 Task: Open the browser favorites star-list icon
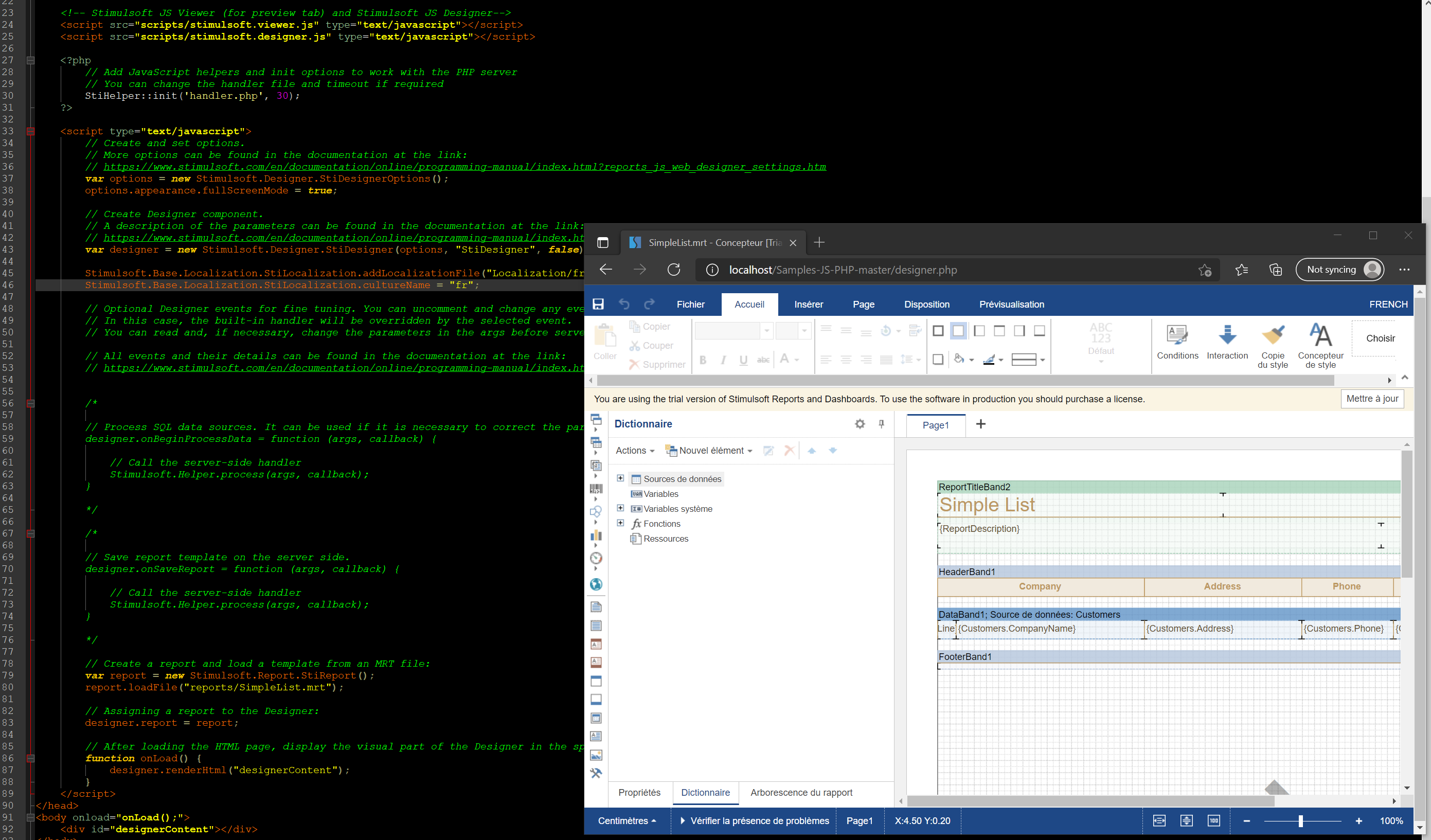pyautogui.click(x=1242, y=270)
